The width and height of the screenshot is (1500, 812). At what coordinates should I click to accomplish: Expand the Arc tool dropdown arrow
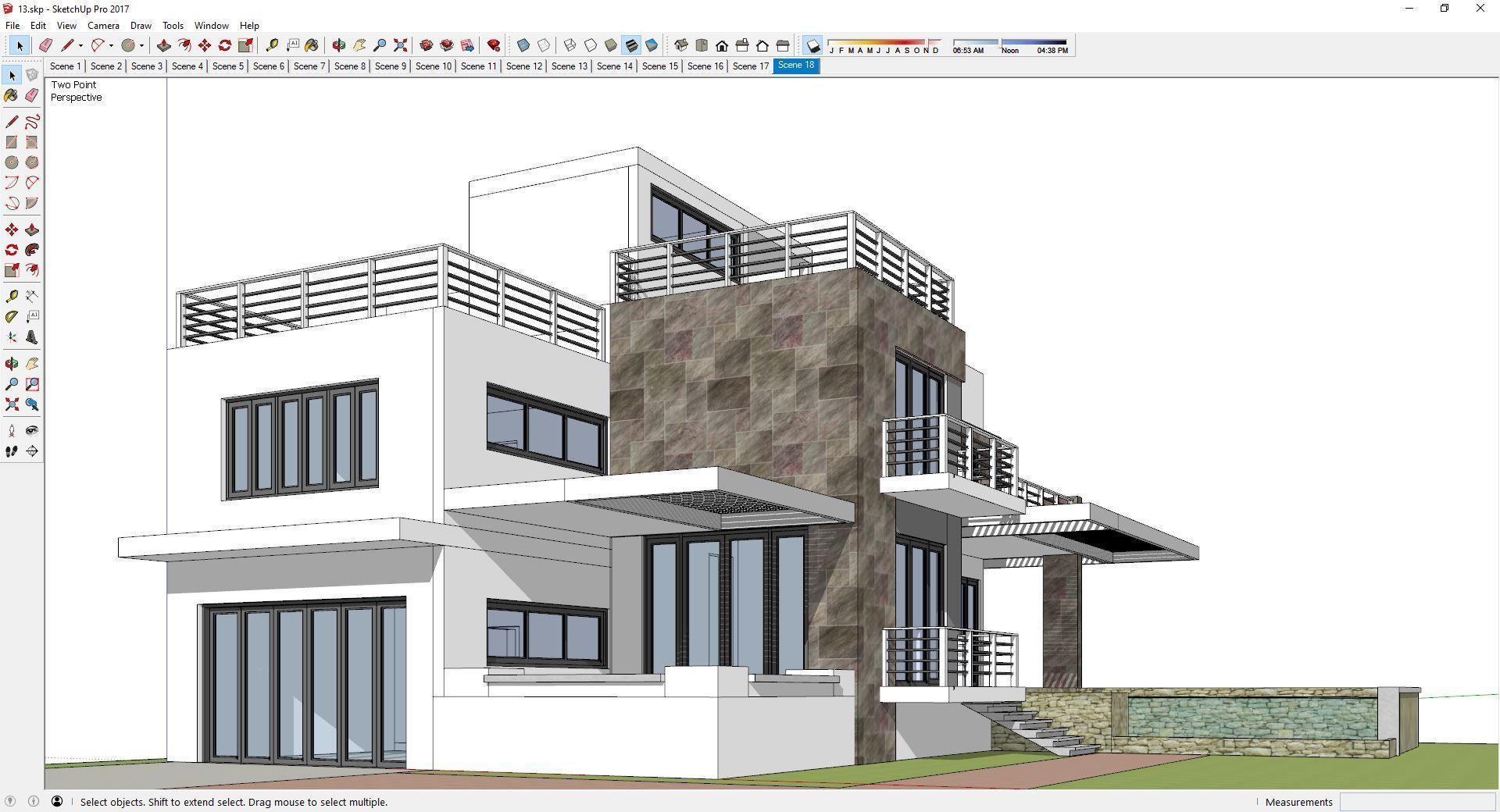[111, 45]
